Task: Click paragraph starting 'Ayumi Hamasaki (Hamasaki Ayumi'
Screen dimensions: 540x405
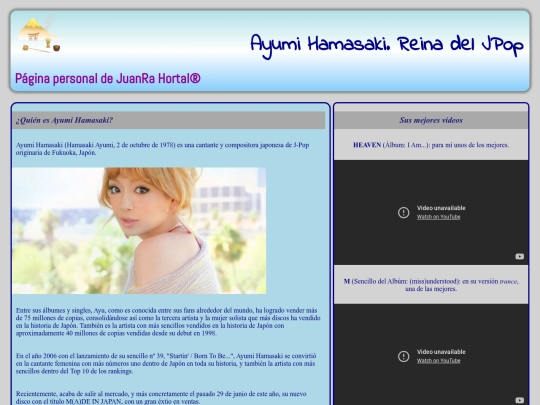Action: click(162, 149)
